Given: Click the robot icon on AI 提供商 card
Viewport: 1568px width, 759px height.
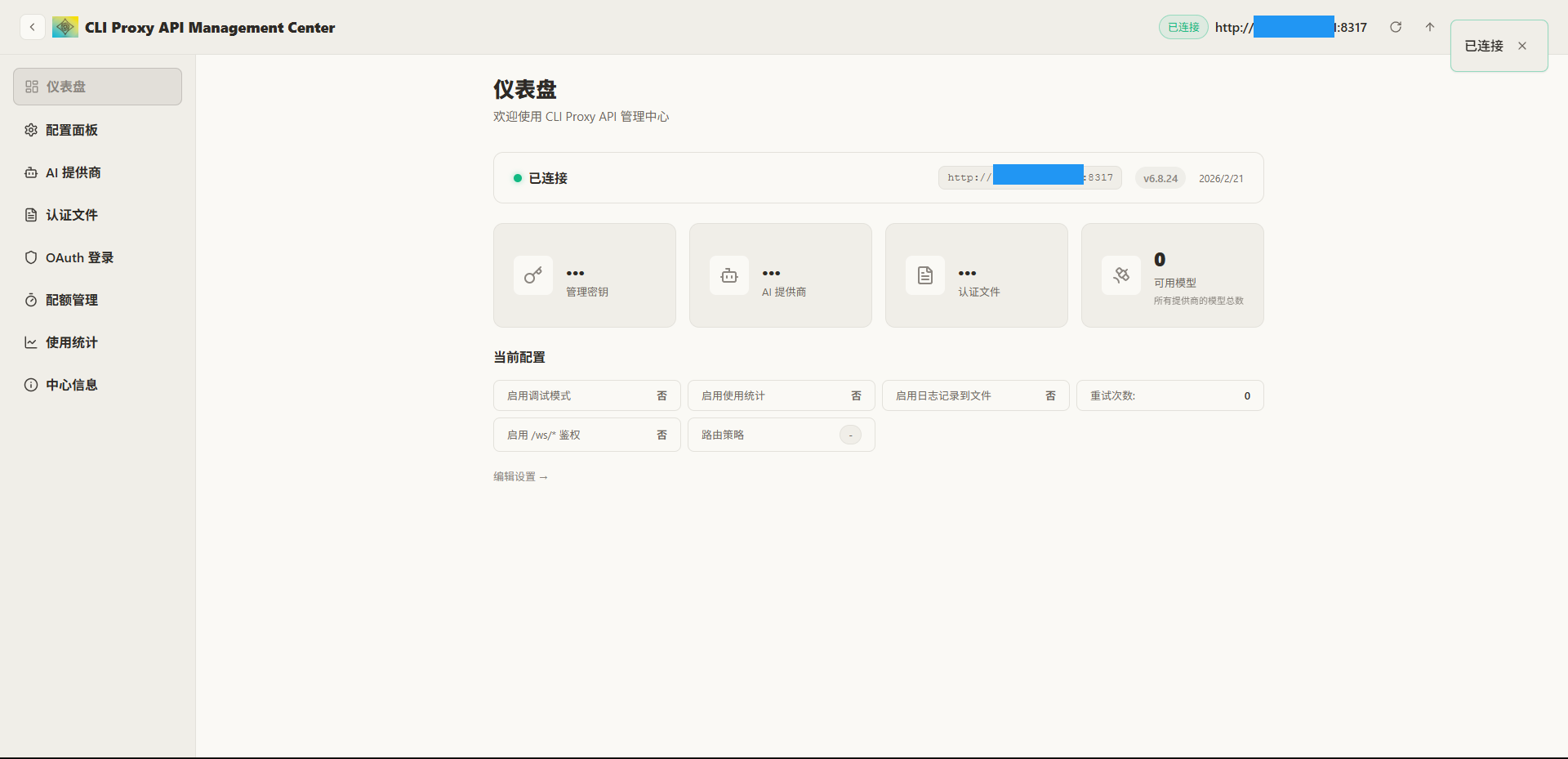Looking at the screenshot, I should point(729,275).
